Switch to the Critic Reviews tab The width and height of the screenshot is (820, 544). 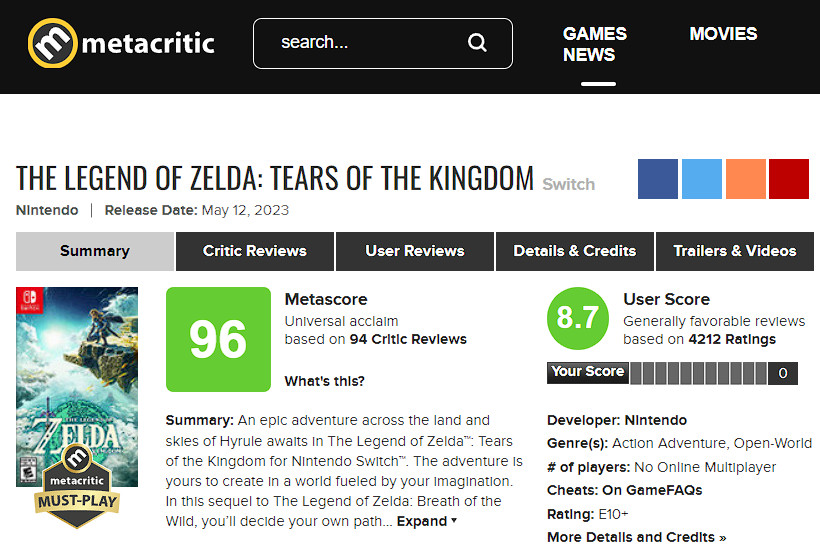255,251
